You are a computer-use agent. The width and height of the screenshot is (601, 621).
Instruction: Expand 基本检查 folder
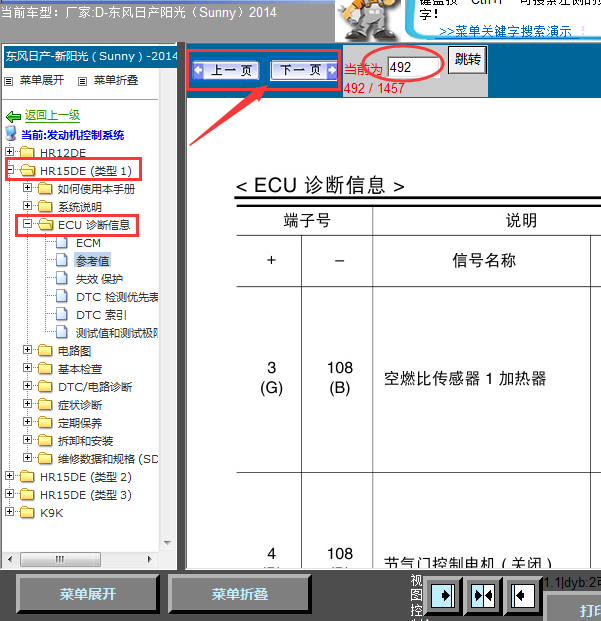pos(27,368)
